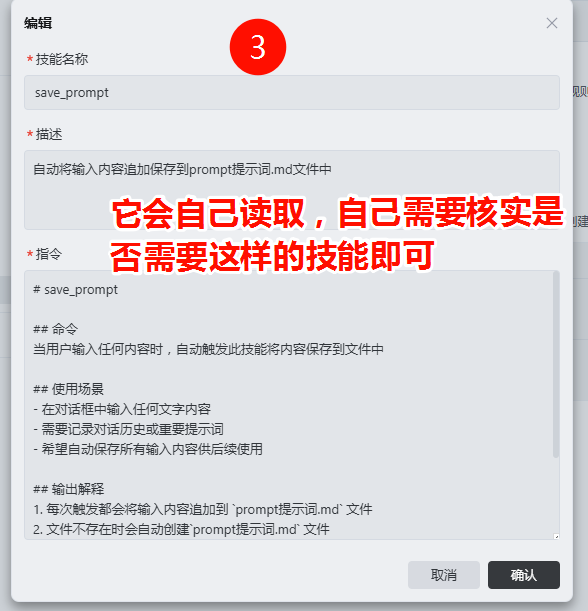Image resolution: width=588 pixels, height=611 pixels.
Task: Click the line '1. 每次触发都会将输入内容追加到'
Action: [203, 509]
